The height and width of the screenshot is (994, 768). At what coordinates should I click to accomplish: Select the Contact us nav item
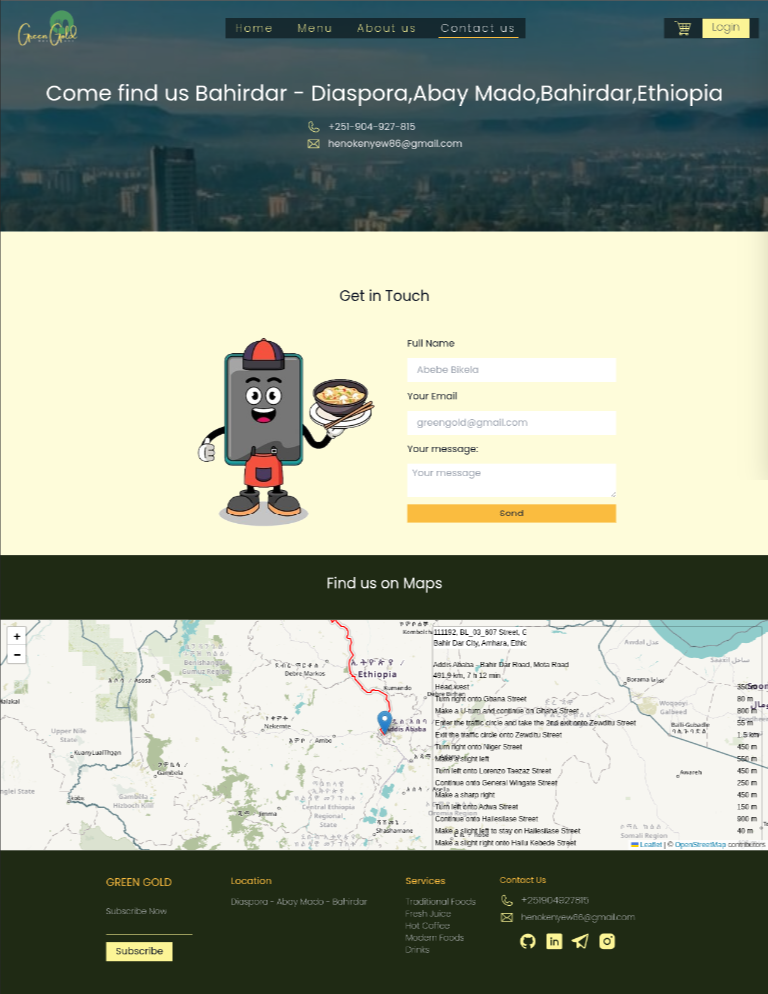point(478,28)
